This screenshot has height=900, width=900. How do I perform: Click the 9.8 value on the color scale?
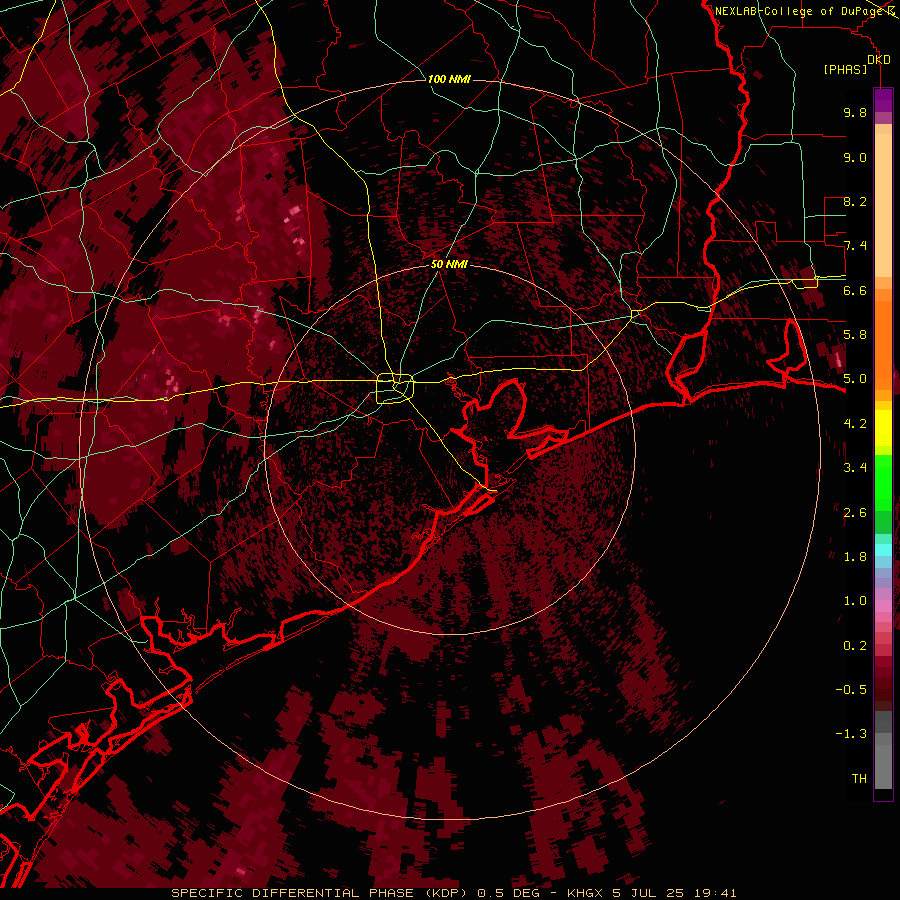click(855, 112)
